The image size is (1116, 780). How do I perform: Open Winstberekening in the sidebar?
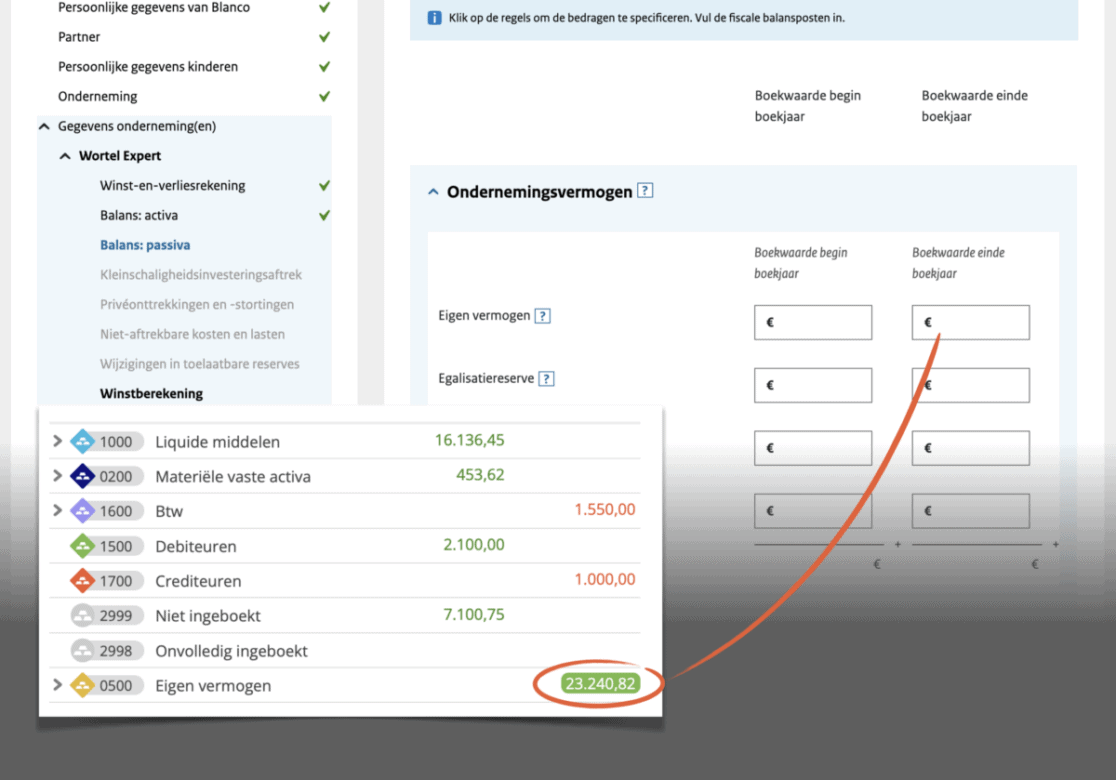pos(152,394)
